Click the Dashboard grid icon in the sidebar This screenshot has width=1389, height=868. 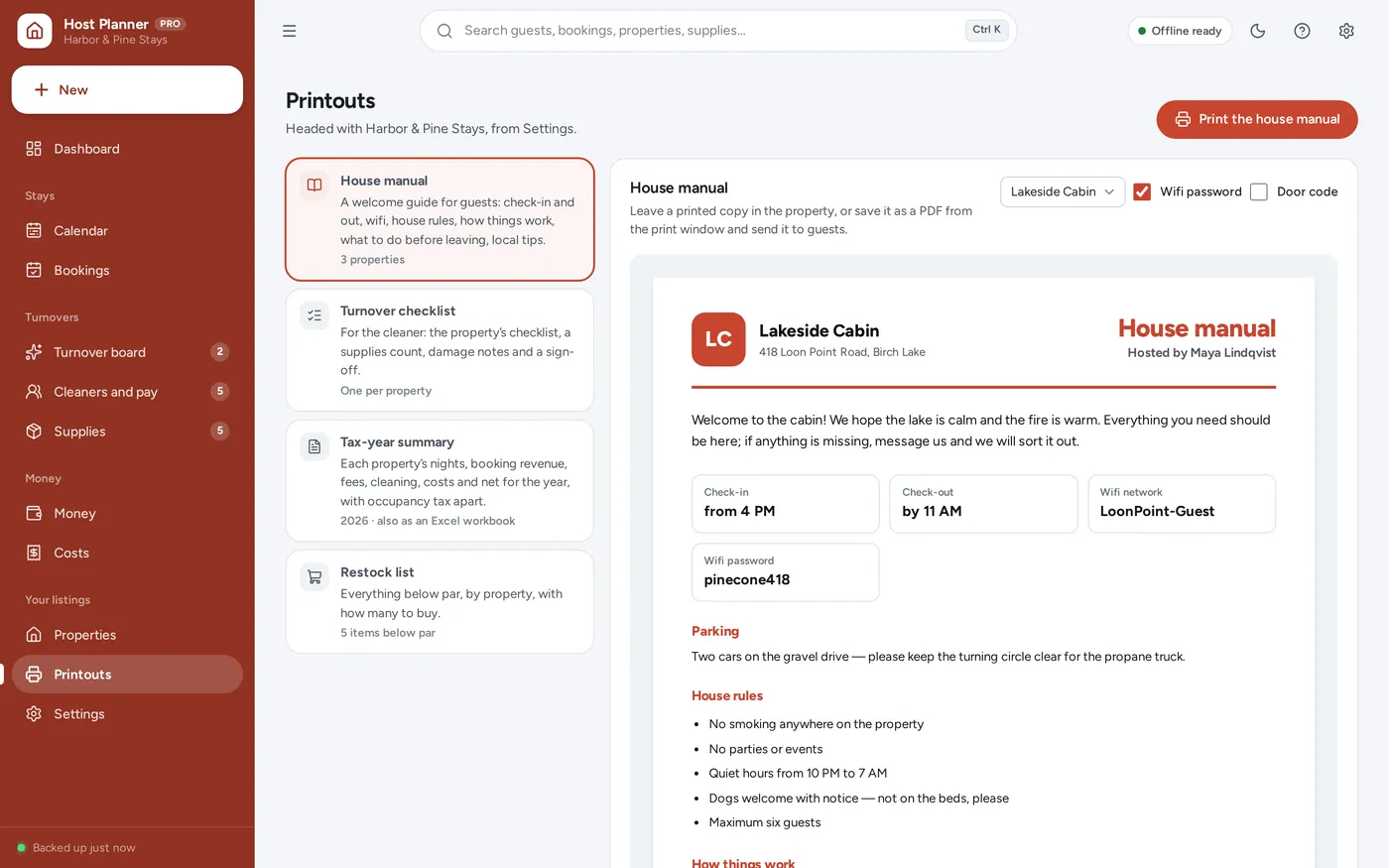[x=34, y=149]
